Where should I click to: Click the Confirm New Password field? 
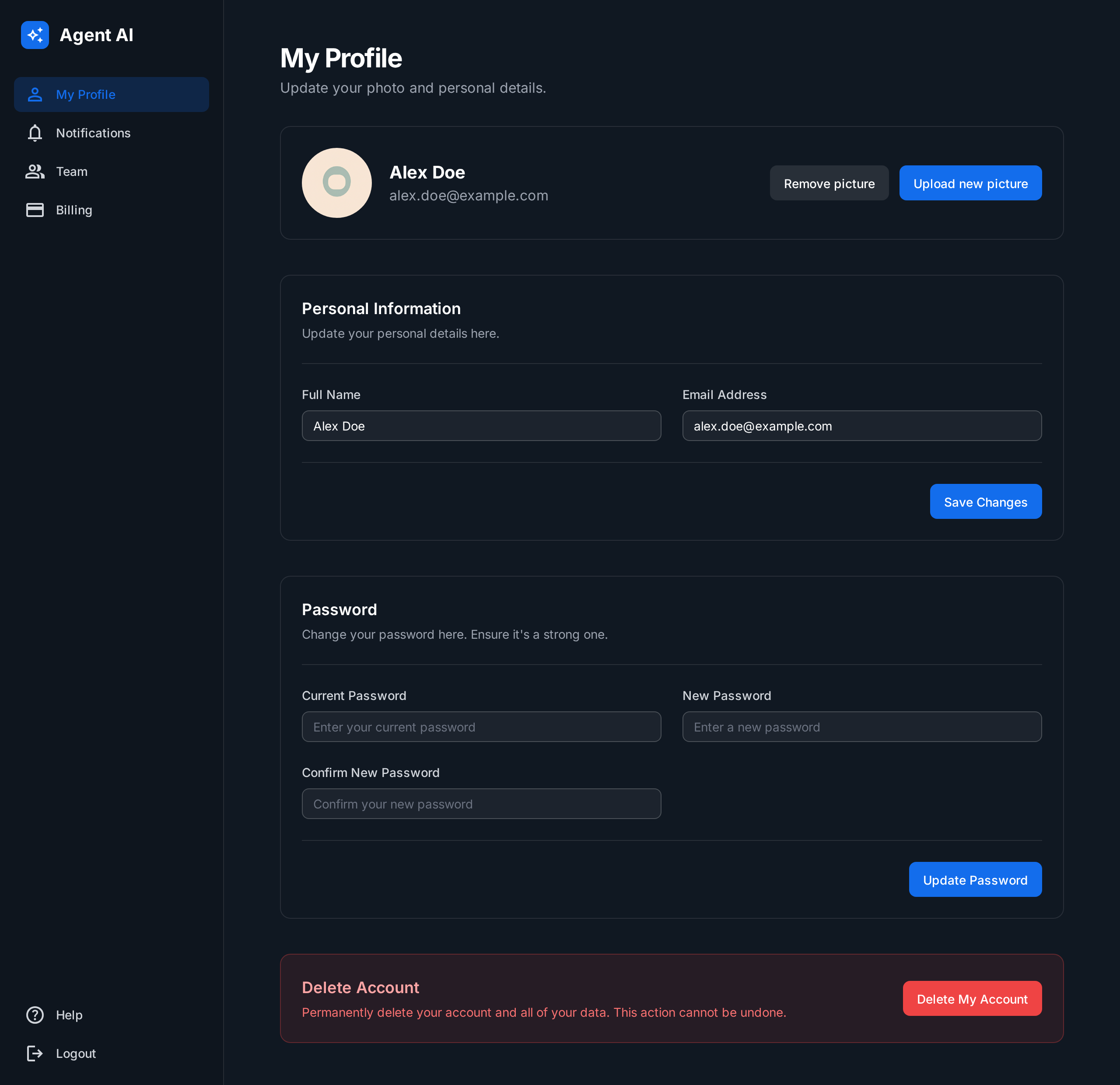click(x=481, y=803)
